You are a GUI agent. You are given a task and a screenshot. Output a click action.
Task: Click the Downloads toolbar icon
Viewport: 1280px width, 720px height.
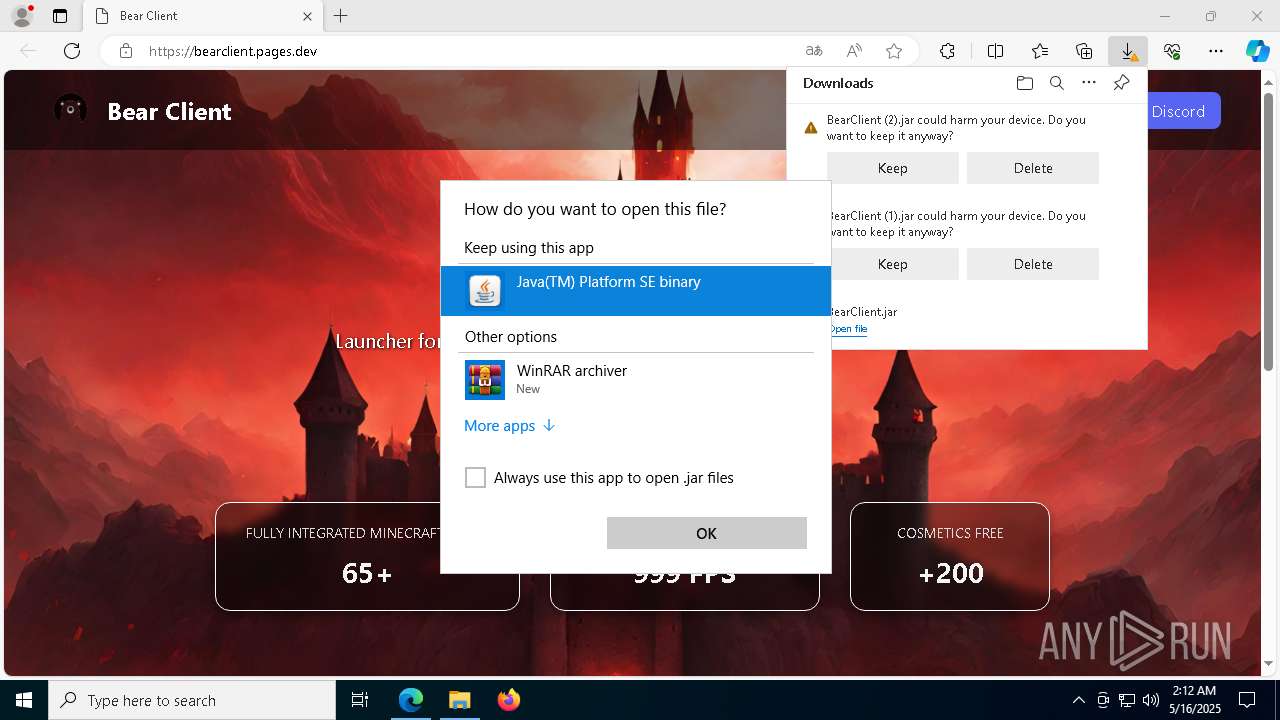pyautogui.click(x=1128, y=51)
